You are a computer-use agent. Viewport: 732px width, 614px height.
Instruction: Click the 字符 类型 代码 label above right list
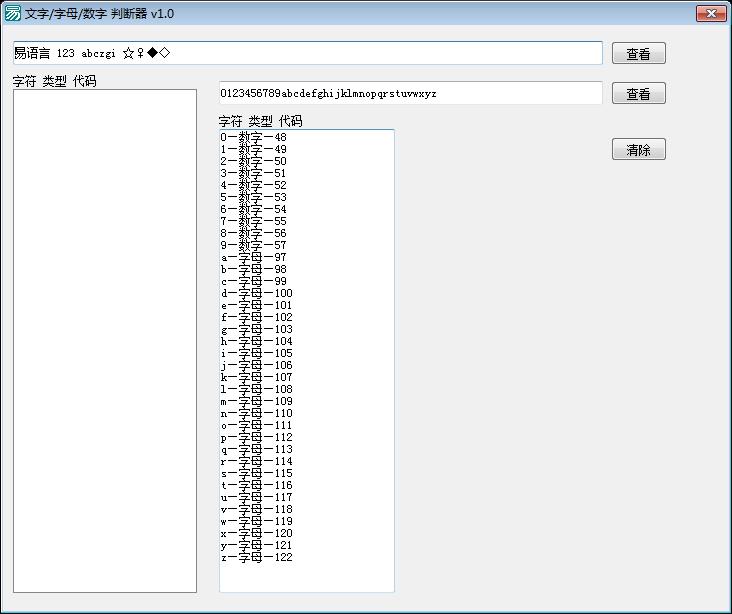coord(260,121)
